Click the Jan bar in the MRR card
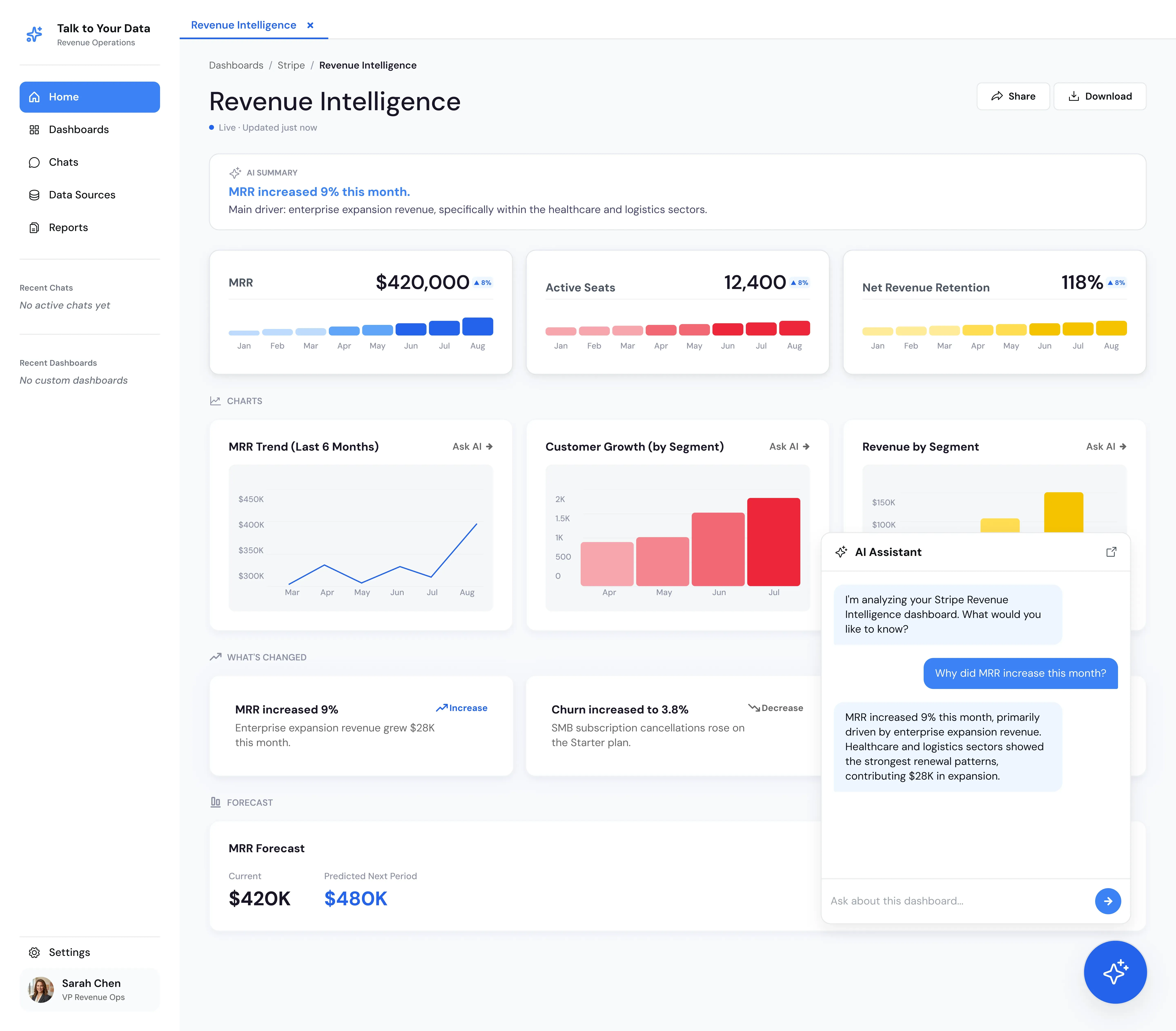1176x1031 pixels. (x=244, y=333)
